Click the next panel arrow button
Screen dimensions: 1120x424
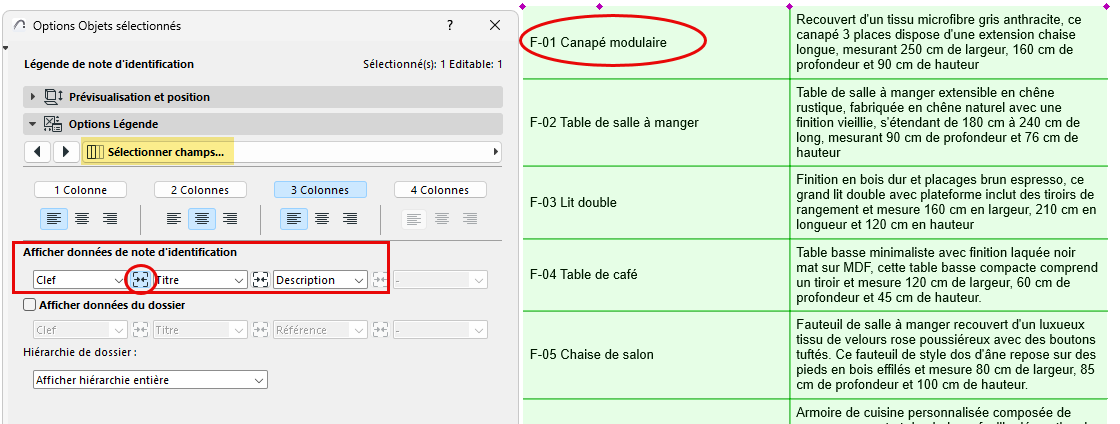[65, 152]
